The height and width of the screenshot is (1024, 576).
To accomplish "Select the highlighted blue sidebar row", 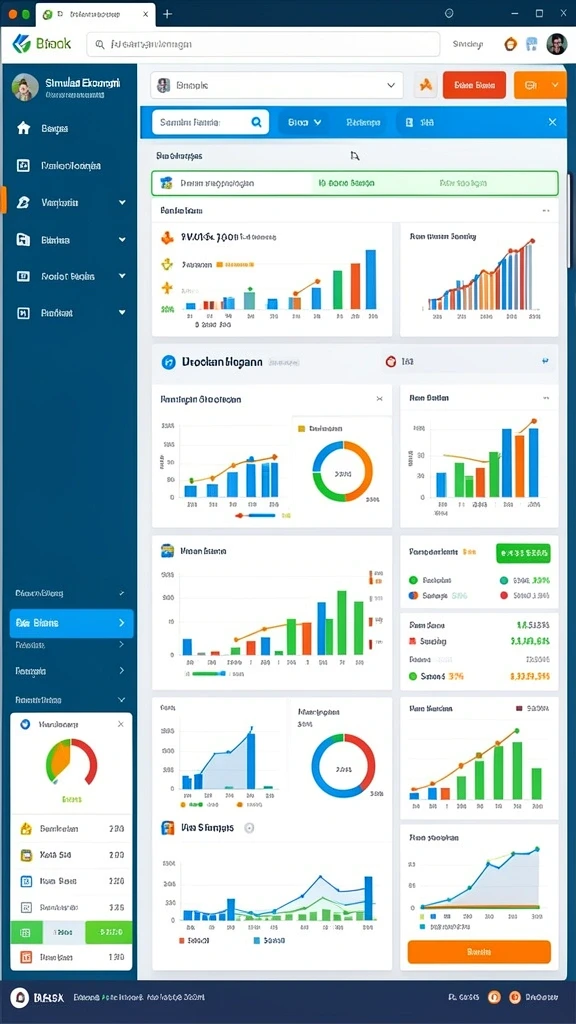I will tap(71, 623).
